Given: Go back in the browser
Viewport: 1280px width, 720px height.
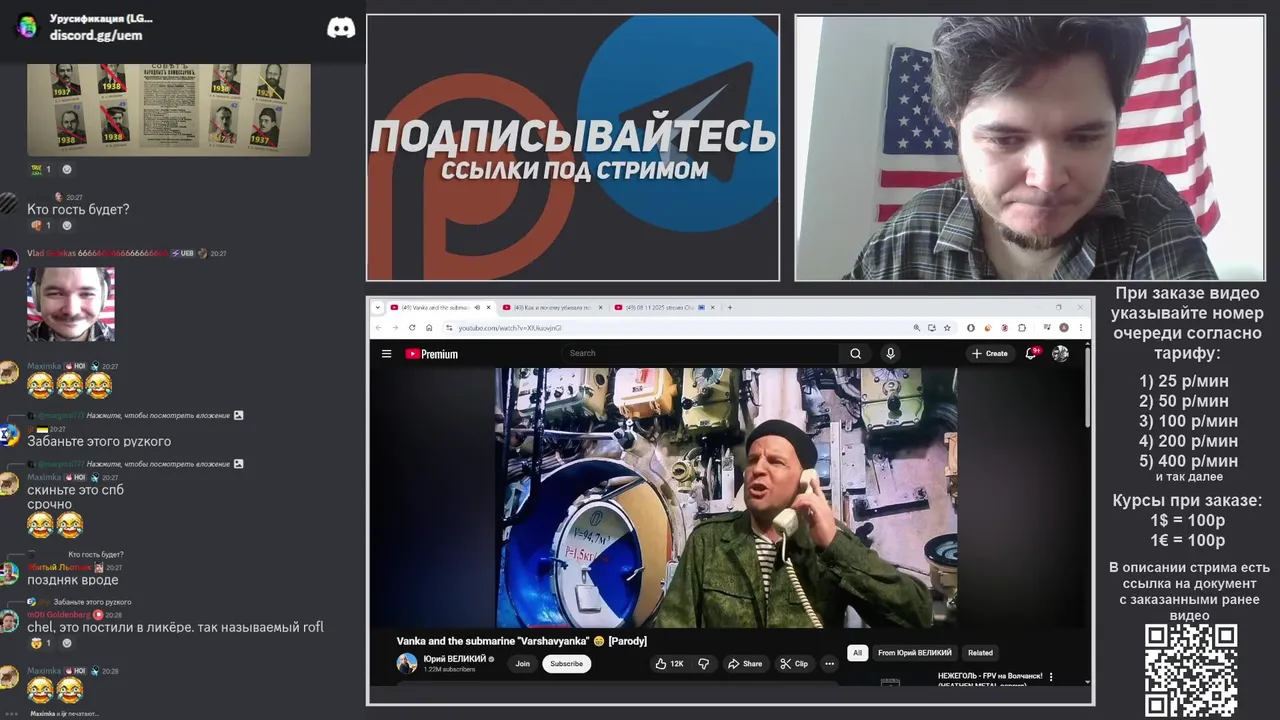Looking at the screenshot, I should (379, 328).
